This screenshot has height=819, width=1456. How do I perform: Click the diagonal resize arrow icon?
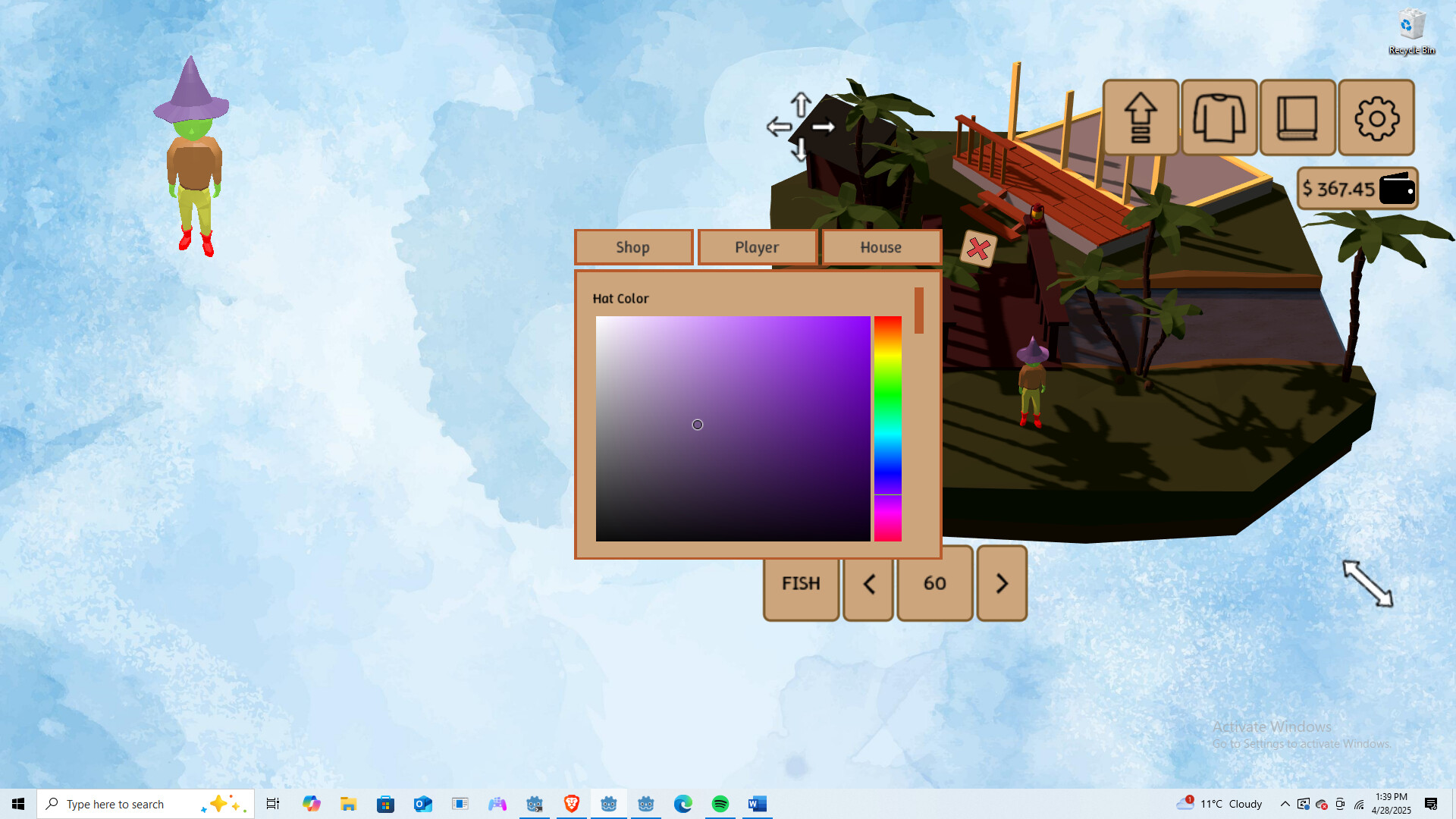1368,583
